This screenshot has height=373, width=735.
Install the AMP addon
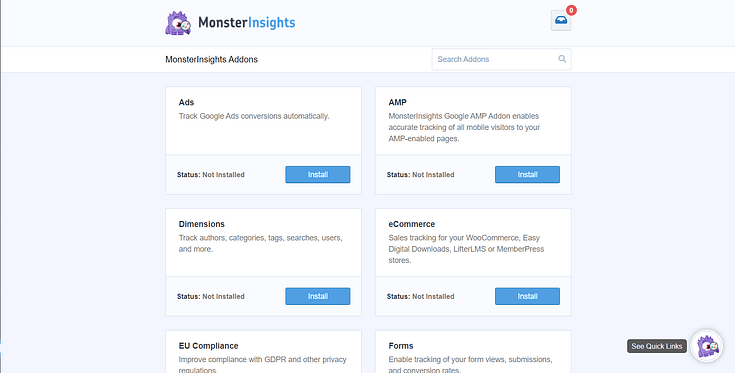(527, 174)
